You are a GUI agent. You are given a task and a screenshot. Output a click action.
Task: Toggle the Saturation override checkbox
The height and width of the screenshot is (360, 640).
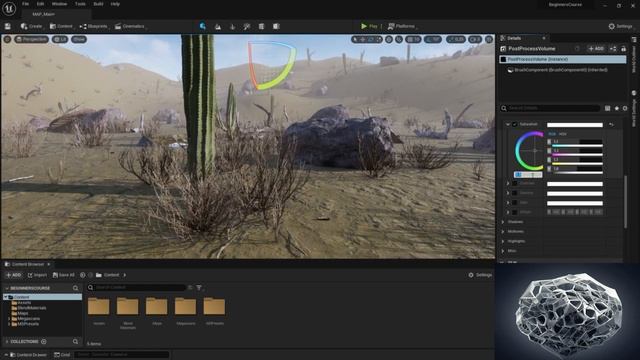pyautogui.click(x=515, y=124)
